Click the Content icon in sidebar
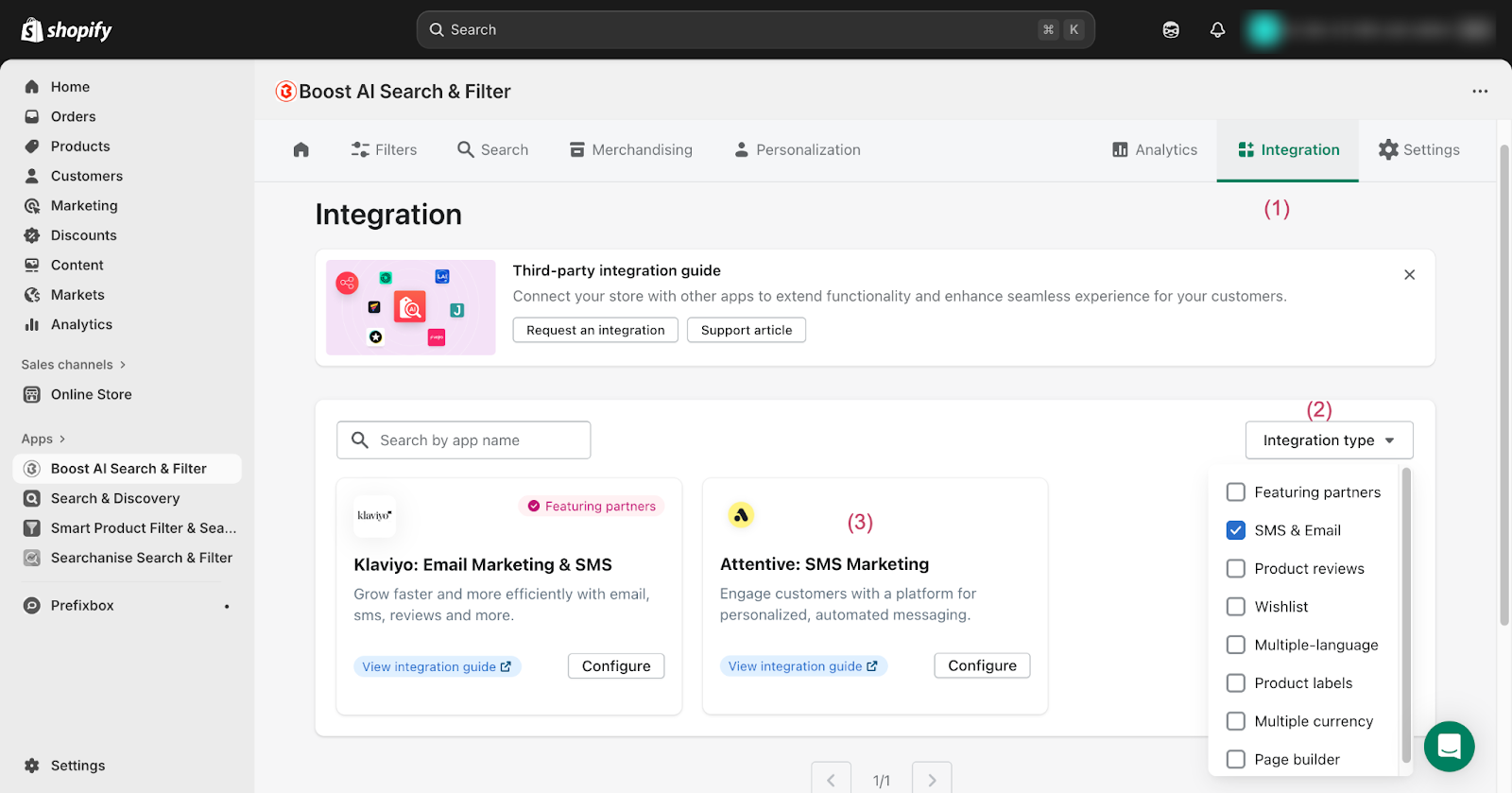Screen dimensions: 1512x793 pos(32,266)
